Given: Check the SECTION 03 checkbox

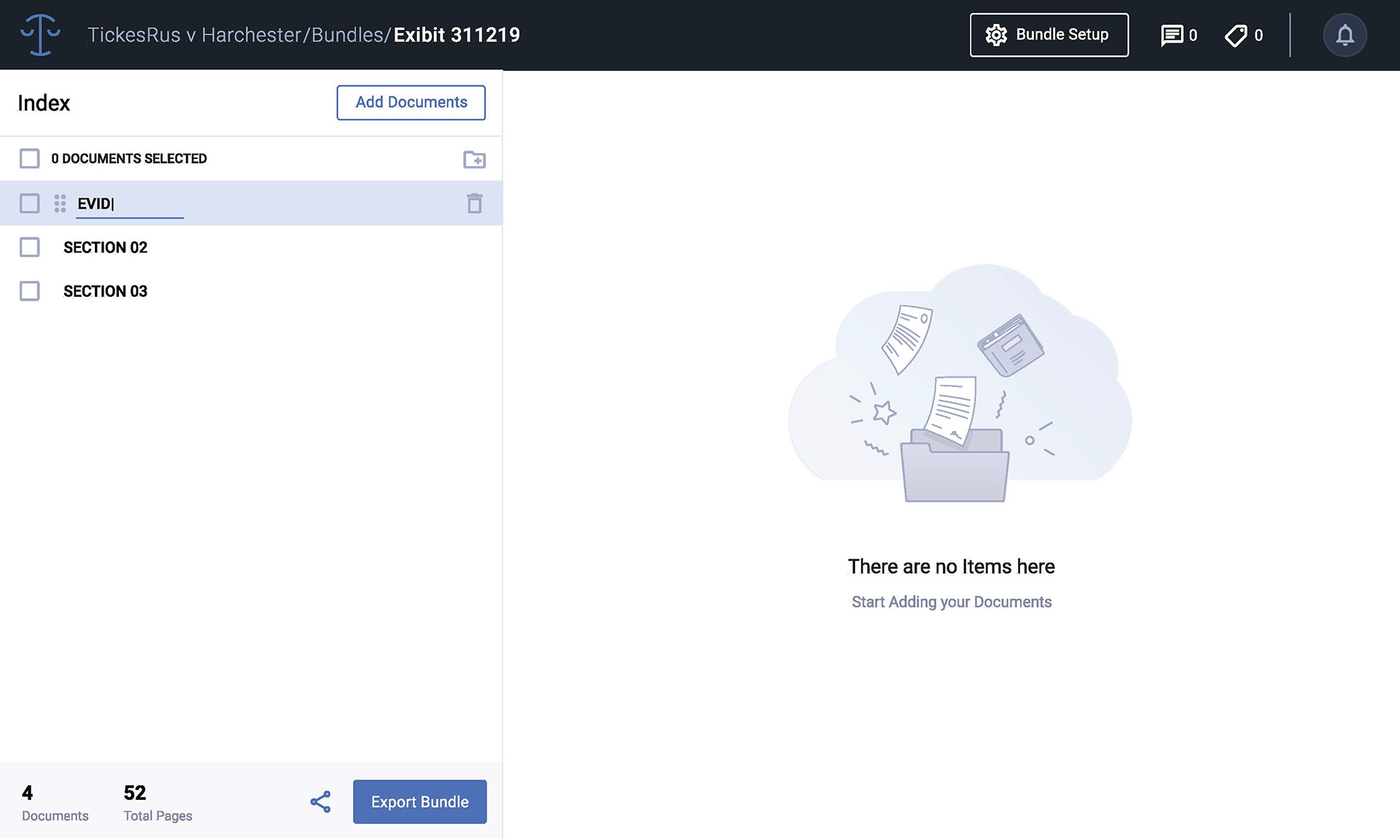Looking at the screenshot, I should (30, 291).
